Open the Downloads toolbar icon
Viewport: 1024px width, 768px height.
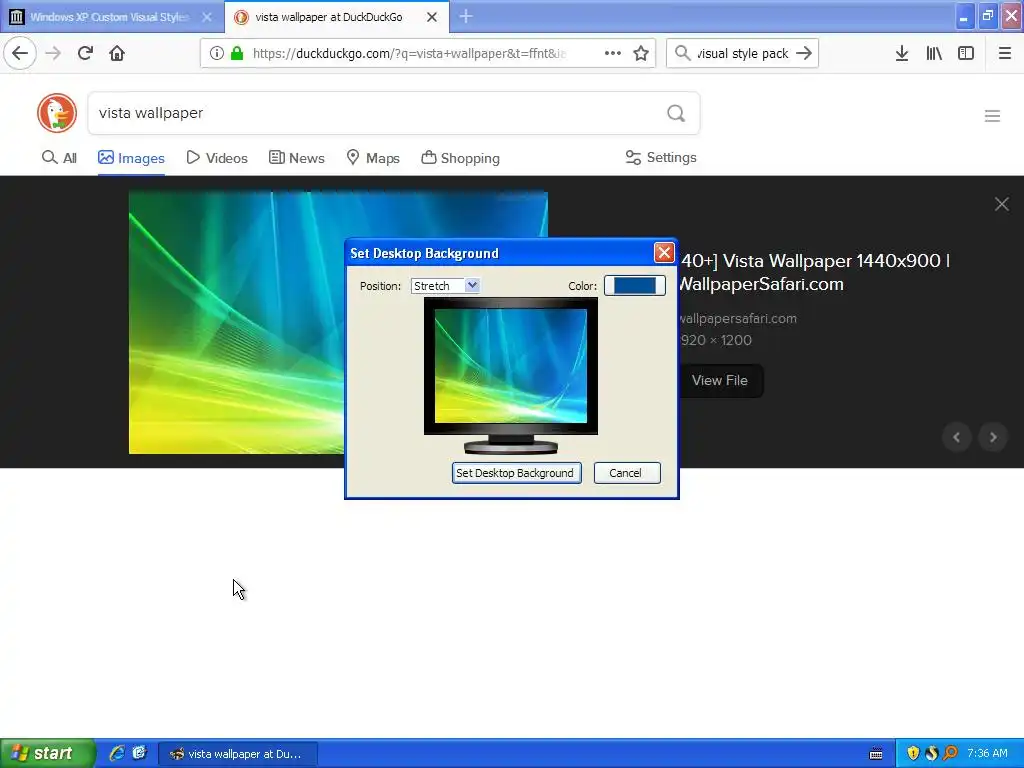(902, 54)
